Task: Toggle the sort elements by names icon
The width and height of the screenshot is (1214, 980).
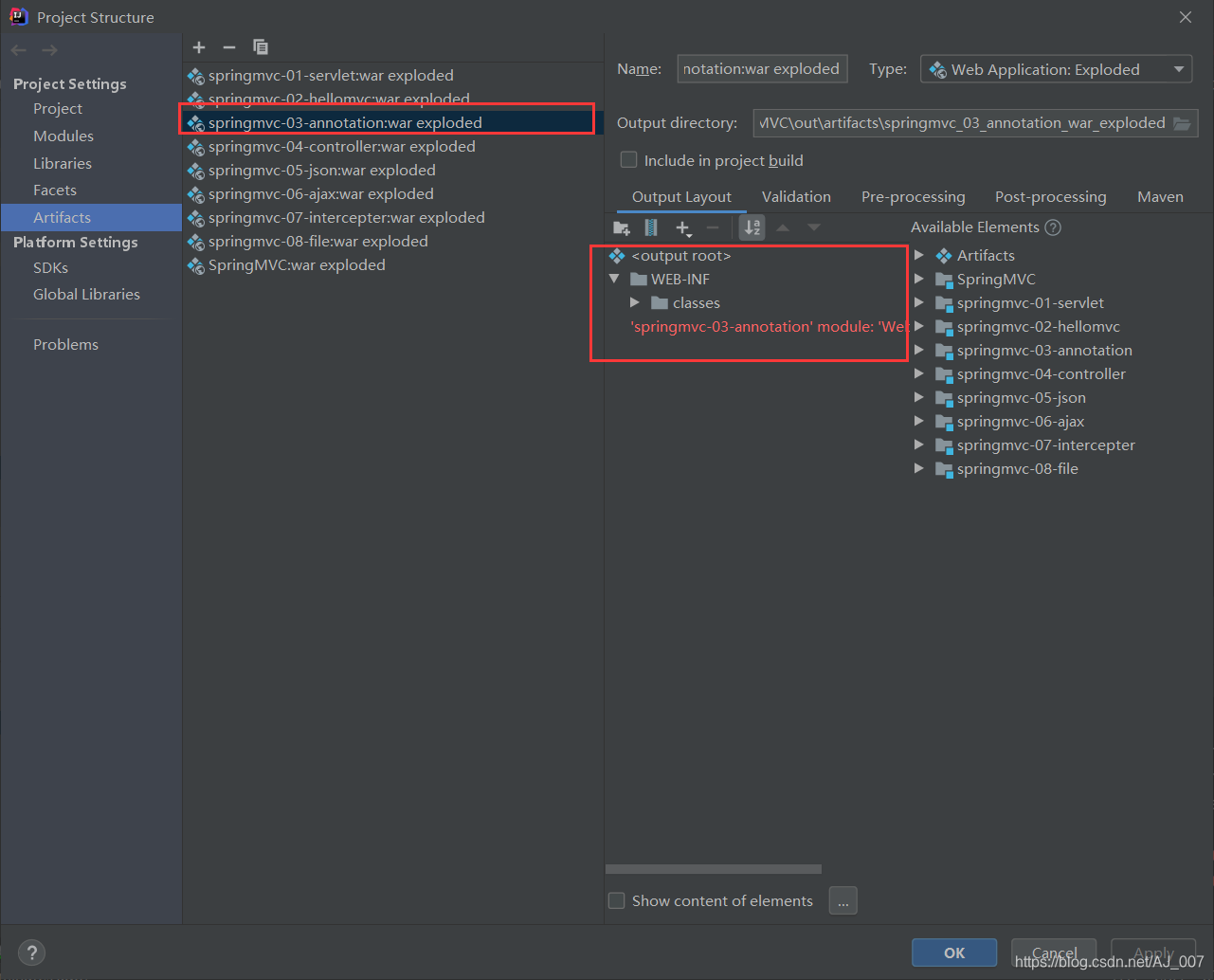Action: [x=752, y=227]
